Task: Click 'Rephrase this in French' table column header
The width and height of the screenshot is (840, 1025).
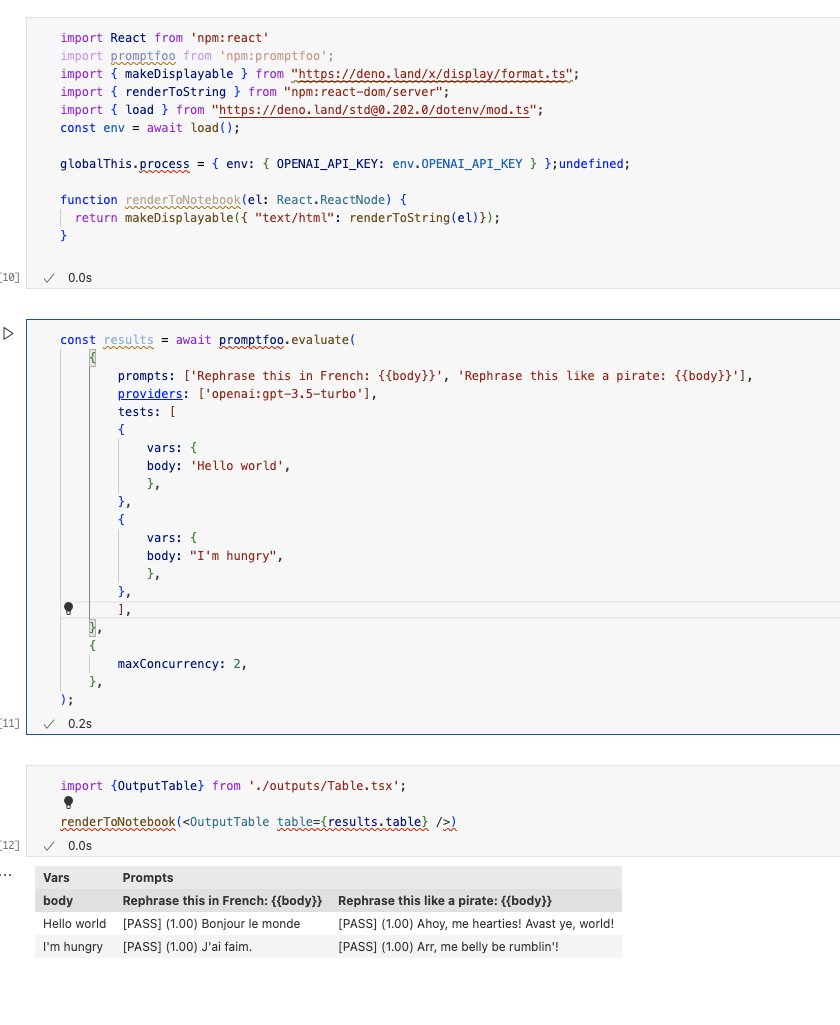Action: pos(222,901)
